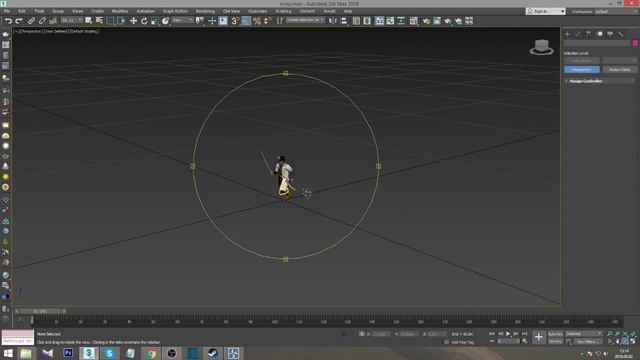The width and height of the screenshot is (640, 360).
Task: Toggle the 3D Snaps button
Action: (x=235, y=21)
